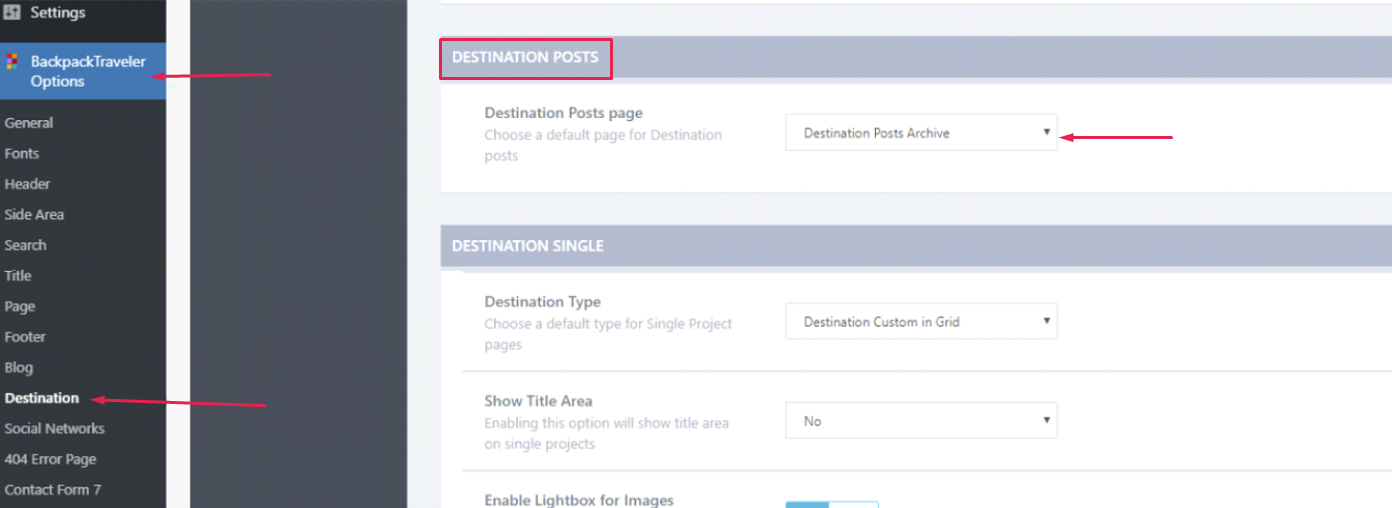Click the Destination Posts section header
Image resolution: width=1392 pixels, height=508 pixels.
pyautogui.click(x=525, y=58)
